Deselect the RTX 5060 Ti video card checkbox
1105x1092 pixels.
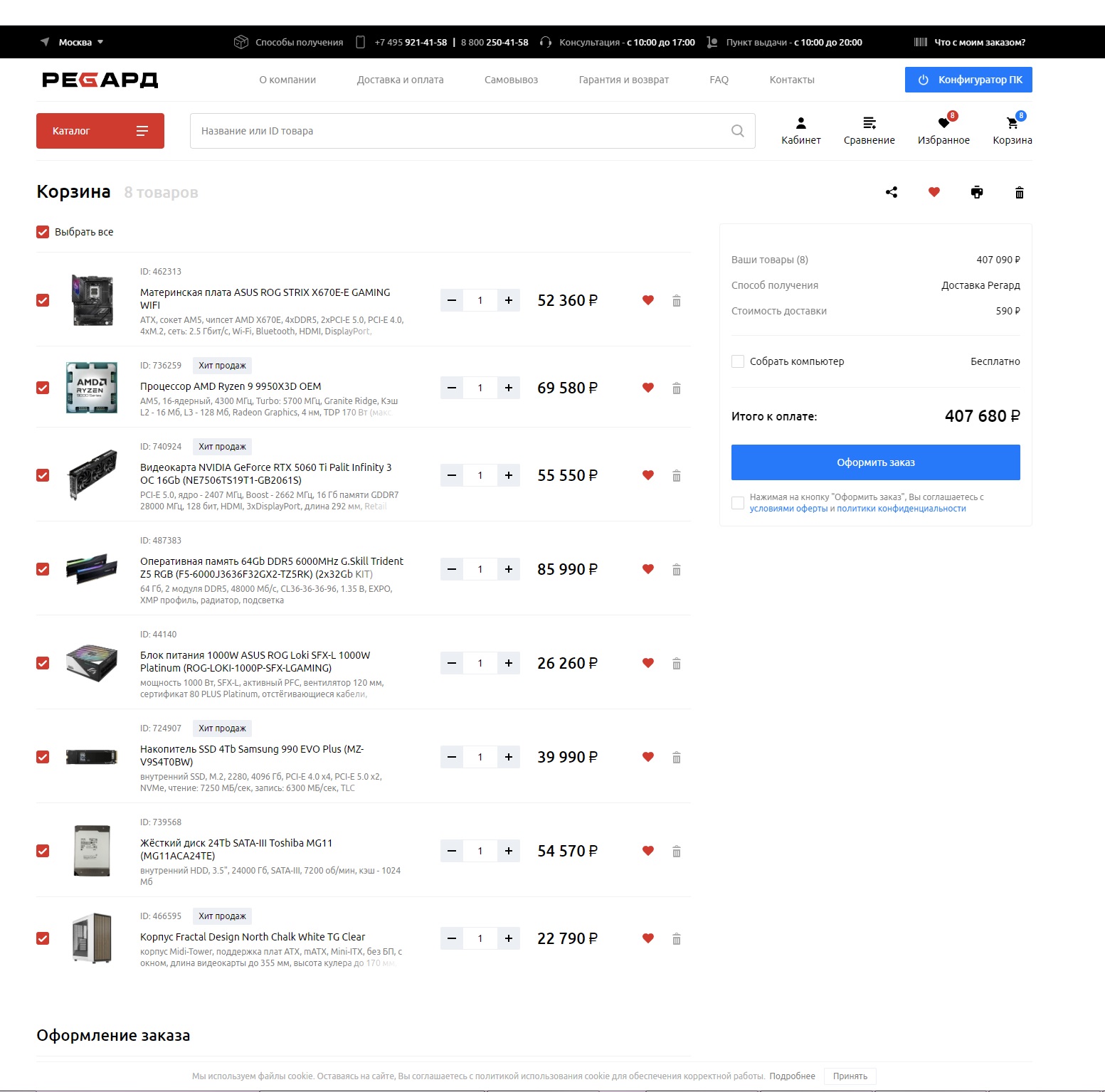pyautogui.click(x=43, y=475)
